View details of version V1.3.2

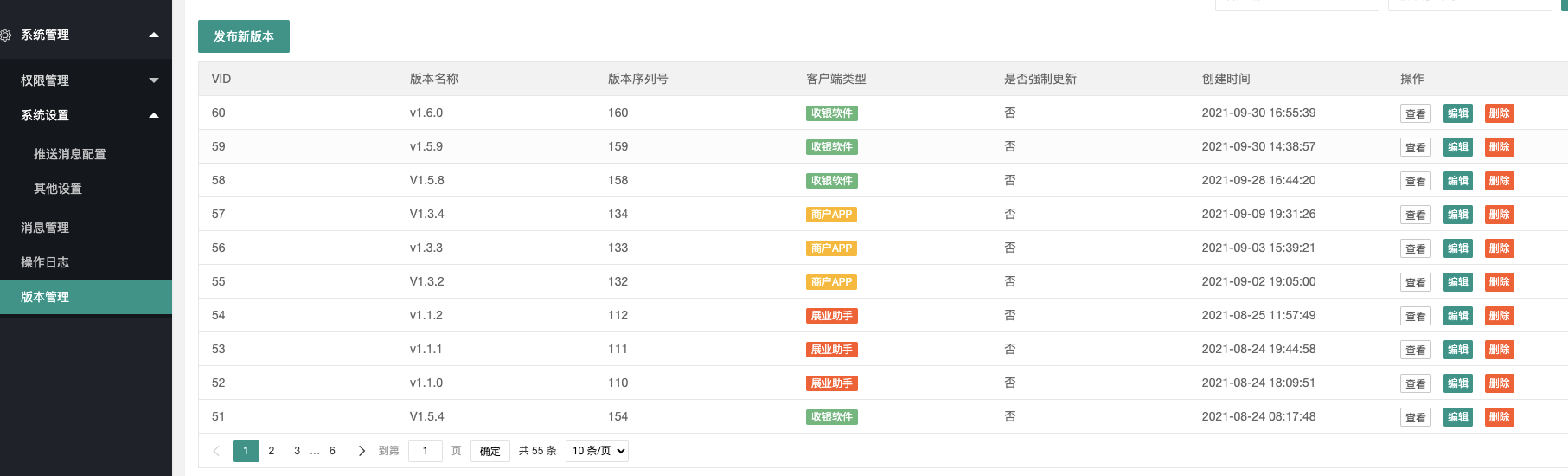[1416, 282]
